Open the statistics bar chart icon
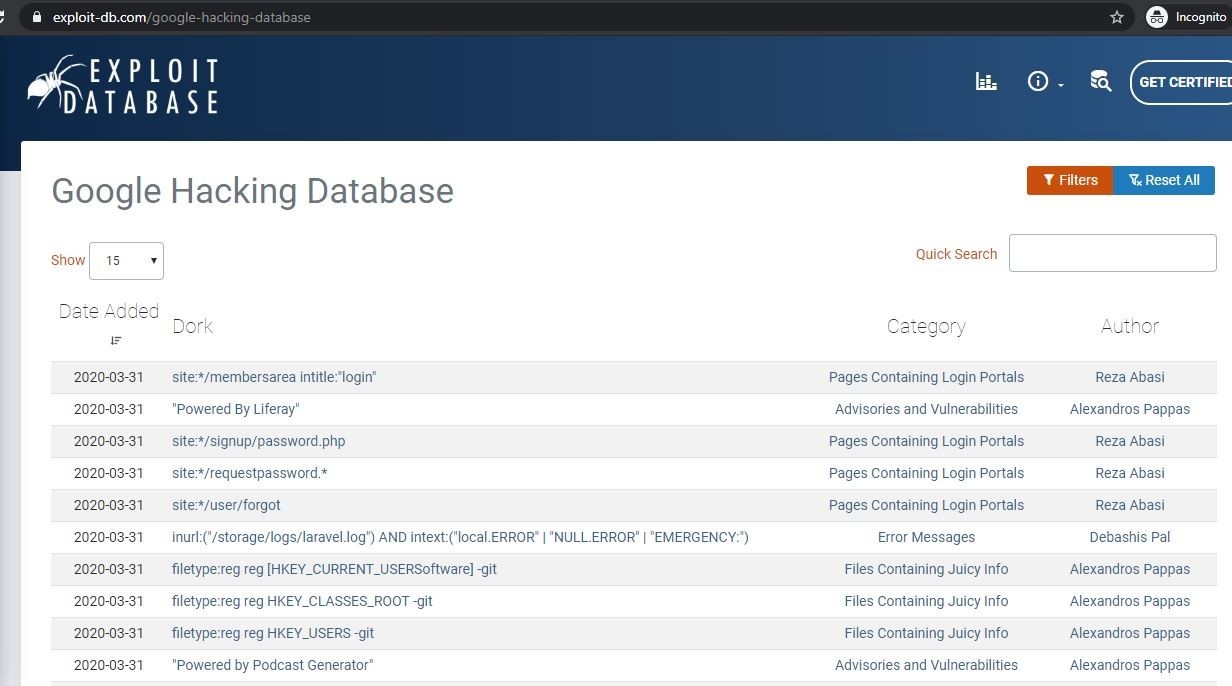This screenshot has width=1232, height=686. click(986, 82)
